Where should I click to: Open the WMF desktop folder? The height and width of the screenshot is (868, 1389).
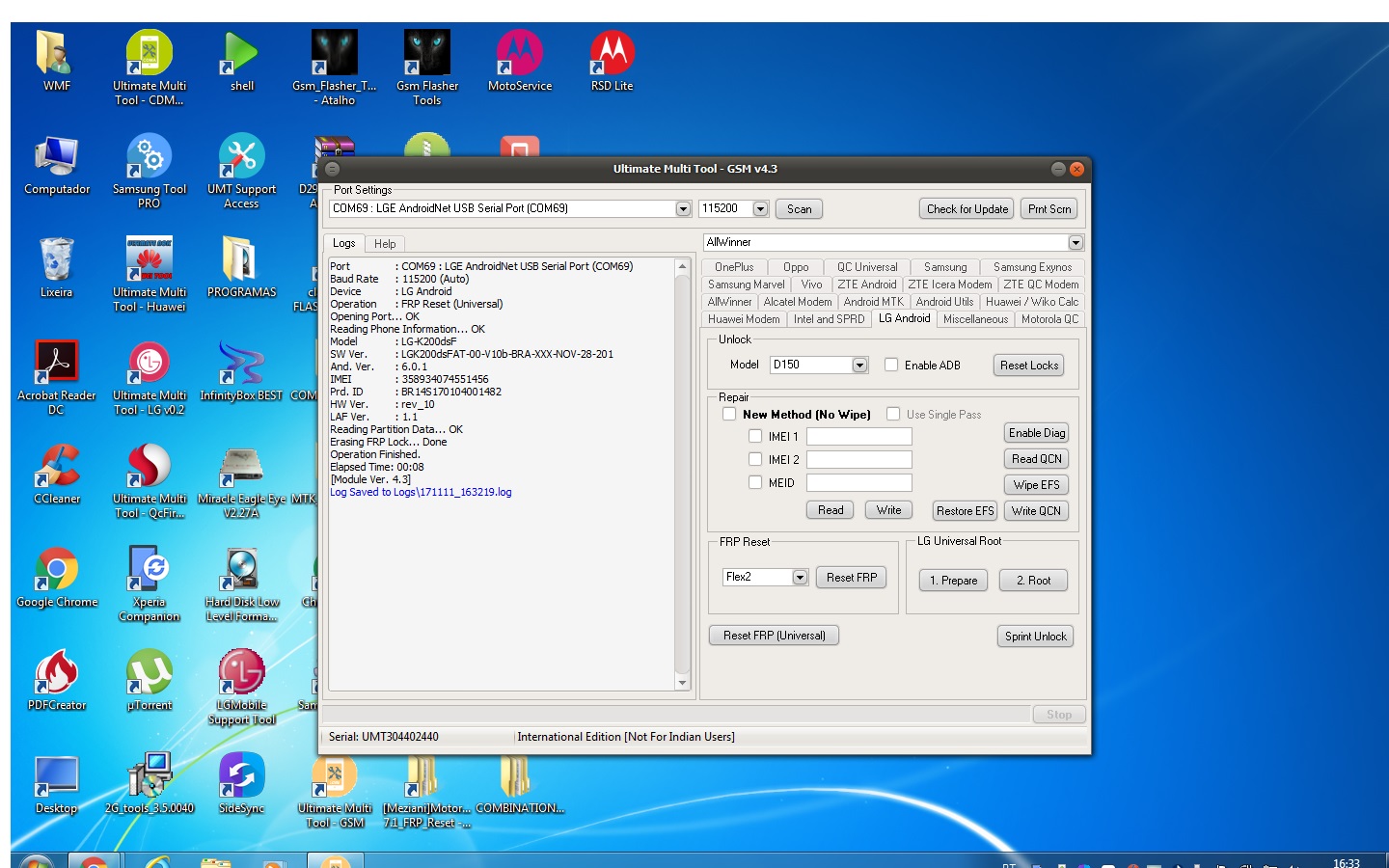(x=56, y=61)
